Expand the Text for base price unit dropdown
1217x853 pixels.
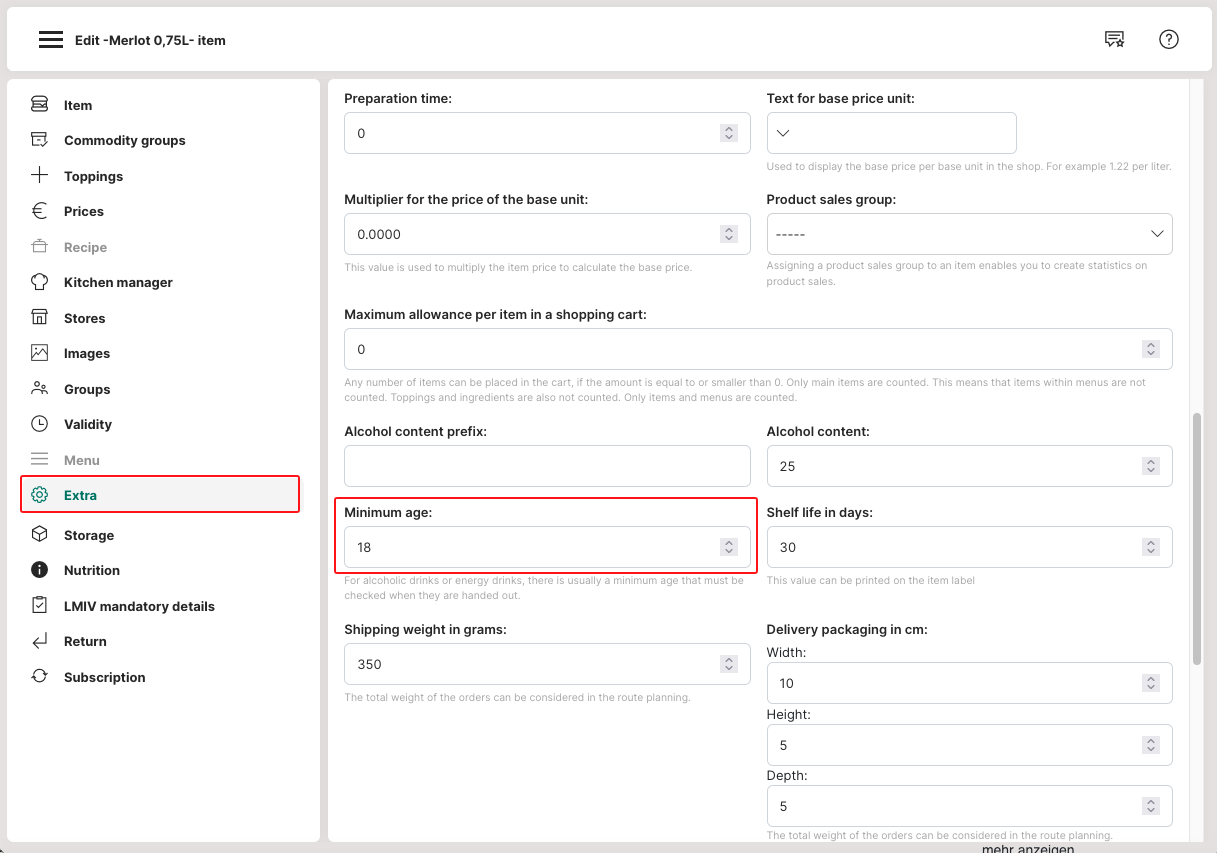click(x=891, y=133)
